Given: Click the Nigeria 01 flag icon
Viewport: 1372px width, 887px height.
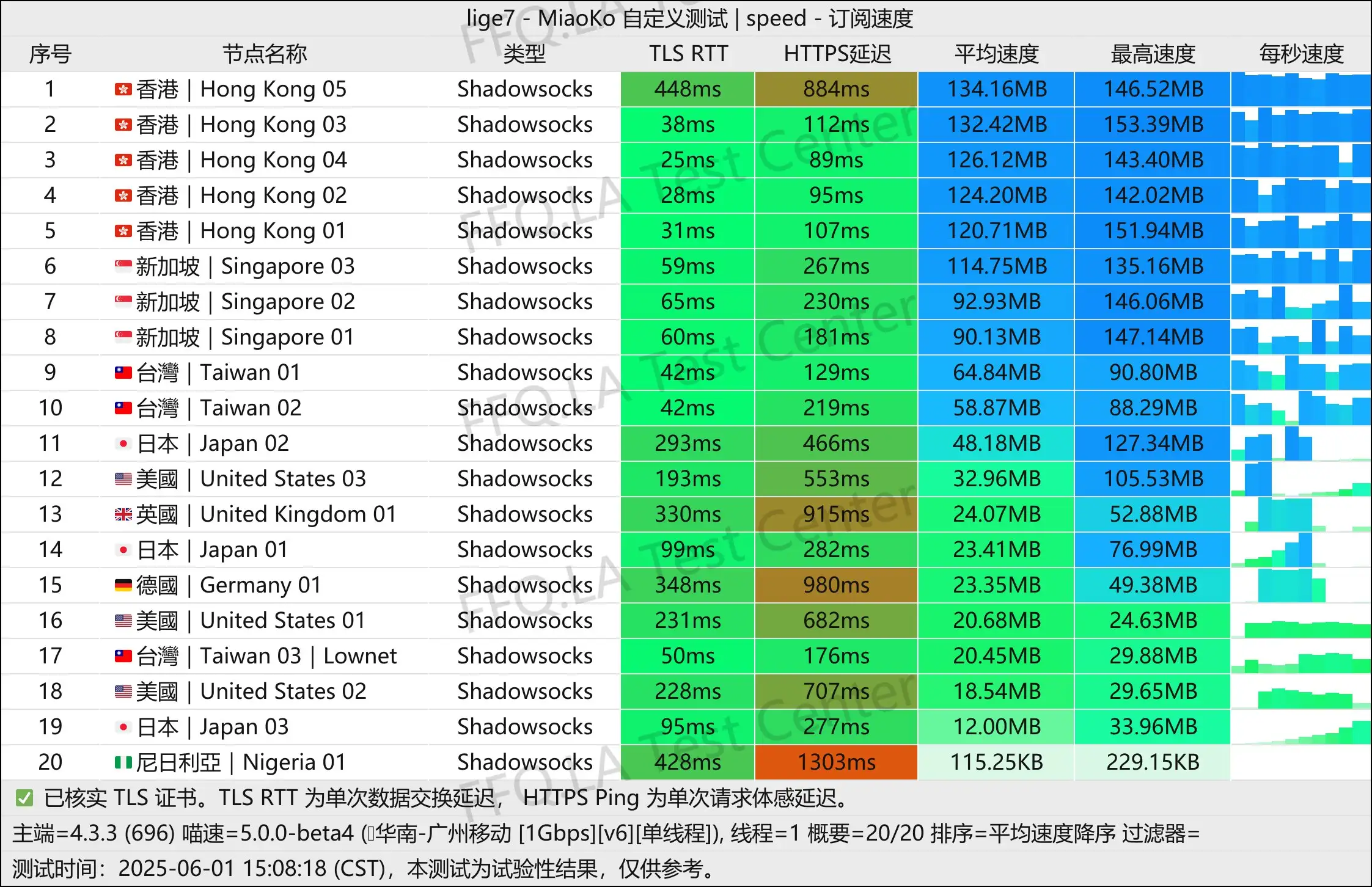Looking at the screenshot, I should [x=123, y=762].
